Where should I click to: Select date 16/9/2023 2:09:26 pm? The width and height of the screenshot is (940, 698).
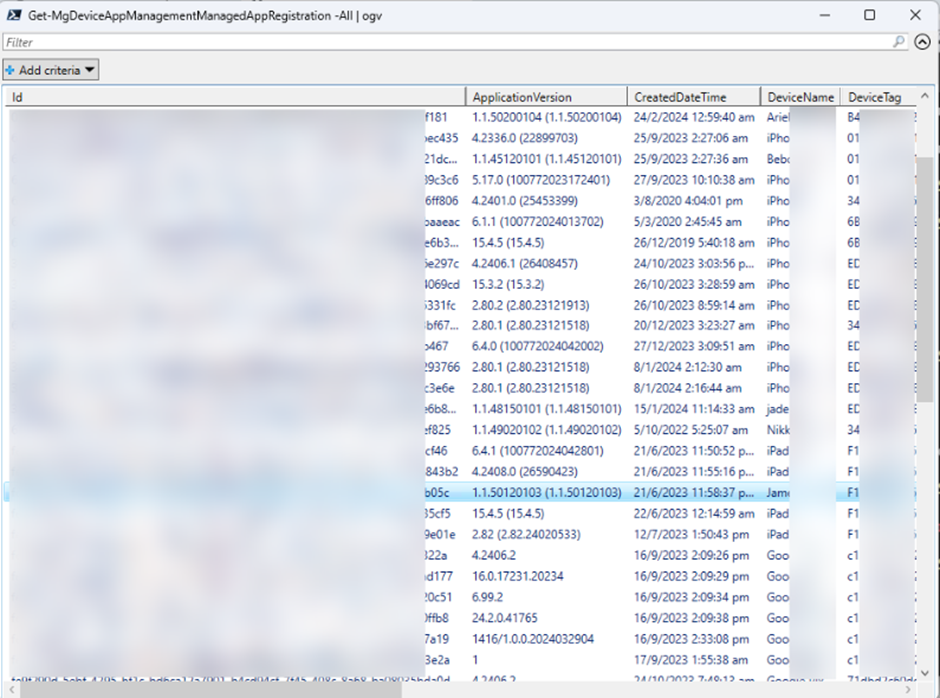(x=691, y=555)
